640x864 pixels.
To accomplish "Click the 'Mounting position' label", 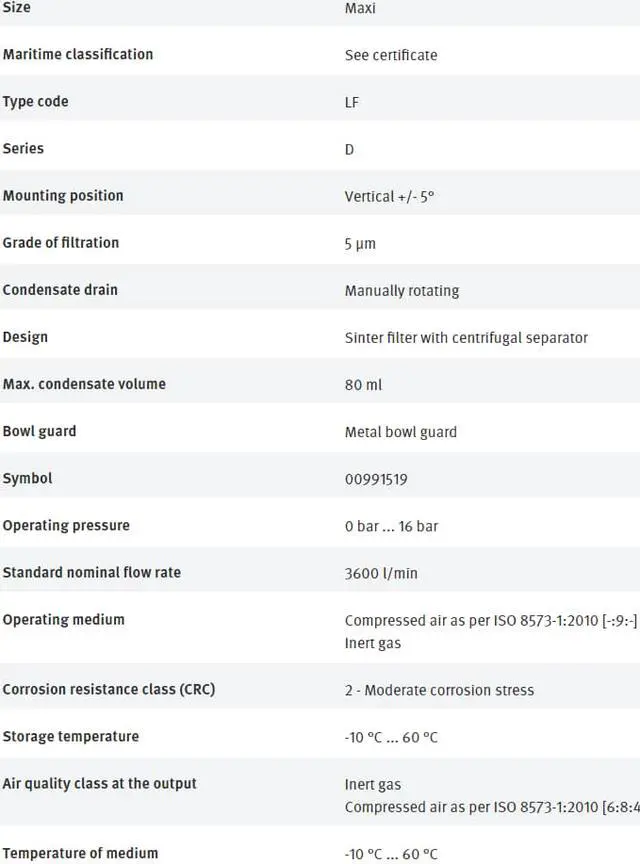I will pyautogui.click(x=63, y=195).
